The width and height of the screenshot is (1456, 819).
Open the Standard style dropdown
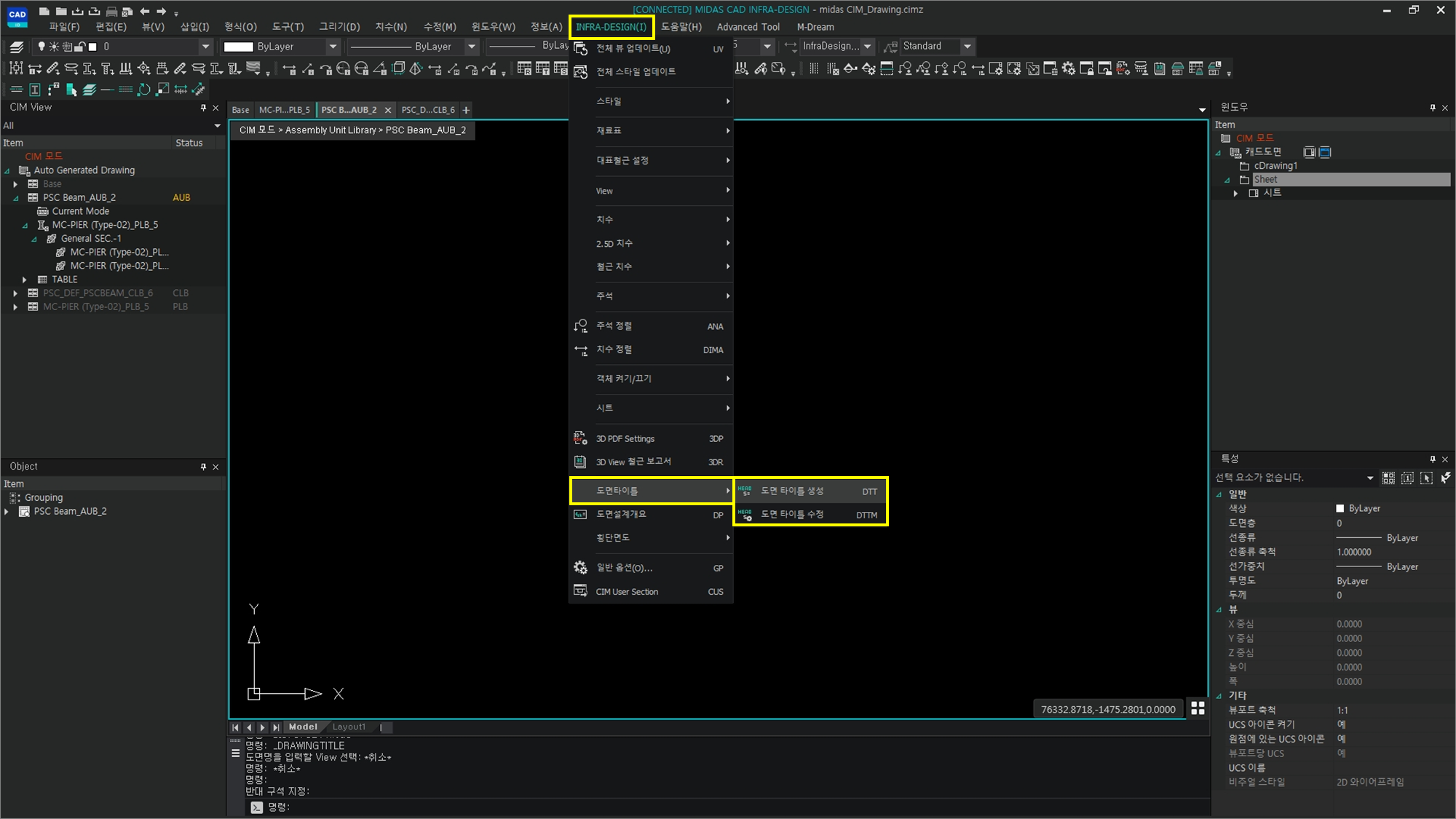[967, 47]
